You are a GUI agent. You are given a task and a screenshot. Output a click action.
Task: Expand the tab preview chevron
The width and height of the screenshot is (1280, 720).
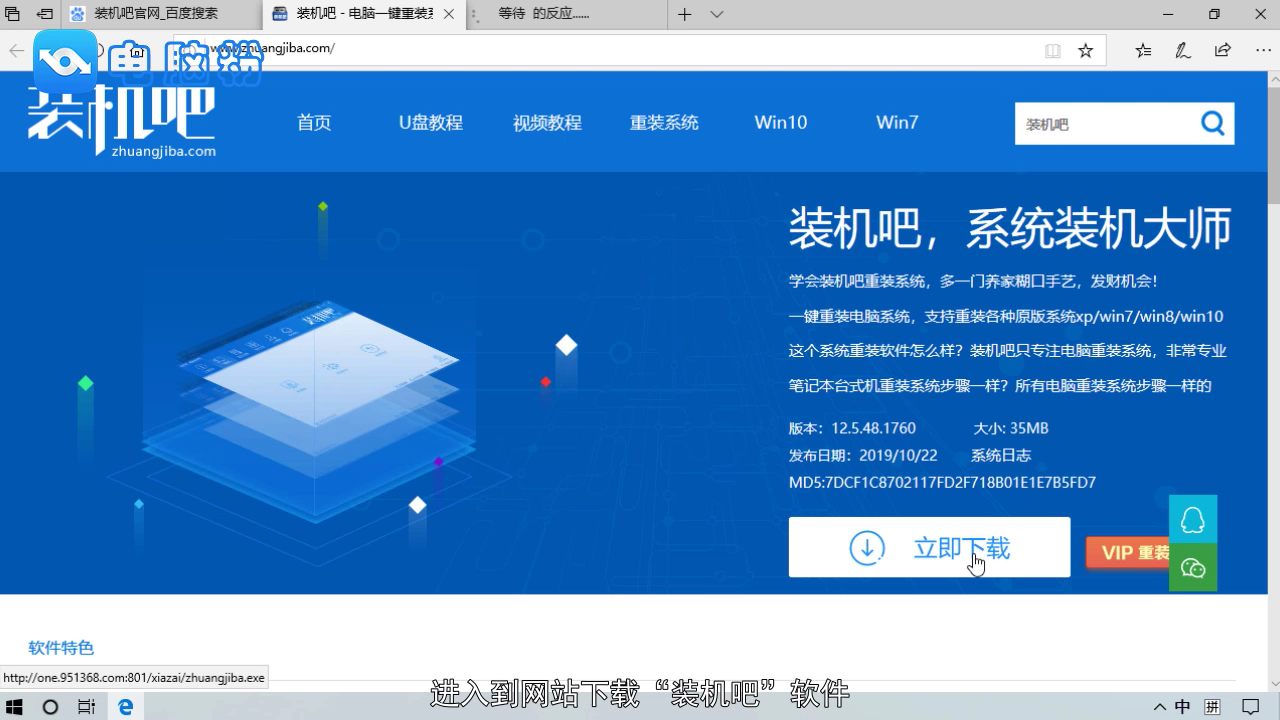pyautogui.click(x=717, y=14)
